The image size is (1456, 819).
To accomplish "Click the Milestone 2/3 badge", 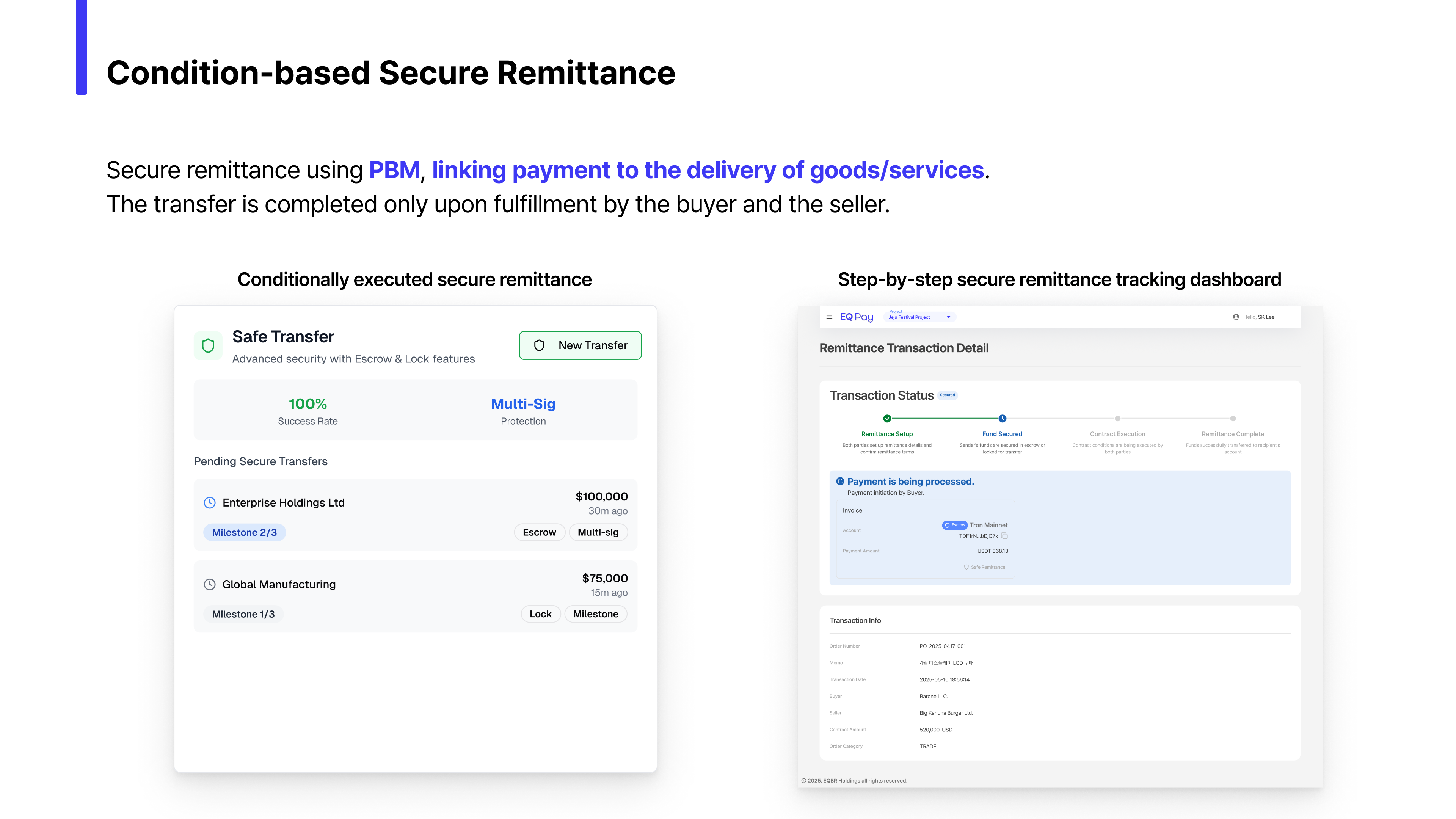I will click(244, 532).
